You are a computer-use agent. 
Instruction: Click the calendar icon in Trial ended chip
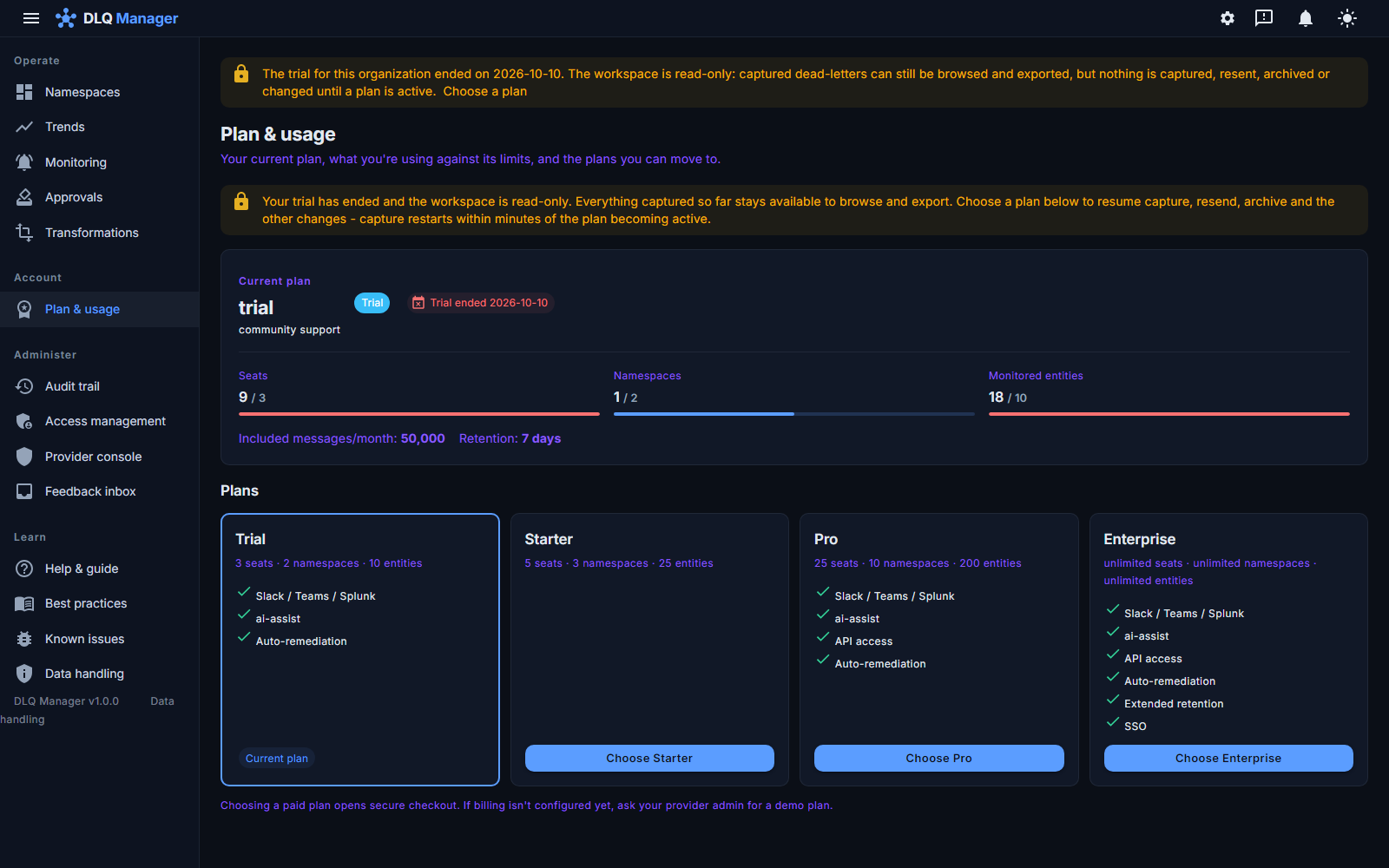418,303
